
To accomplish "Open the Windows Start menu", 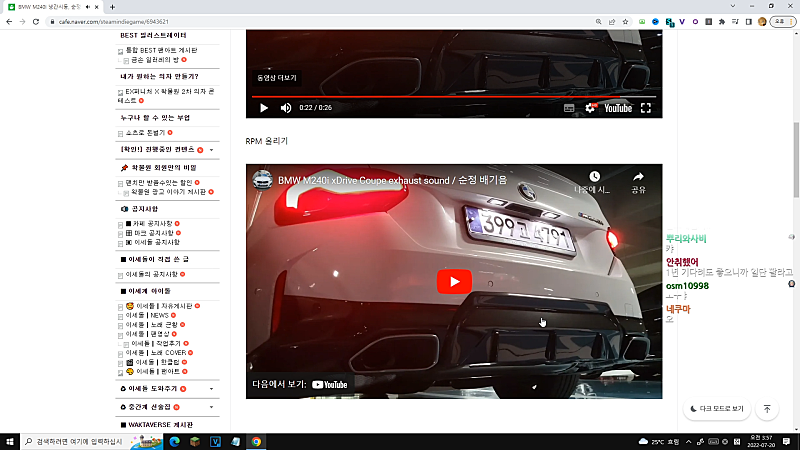I will click(10, 441).
